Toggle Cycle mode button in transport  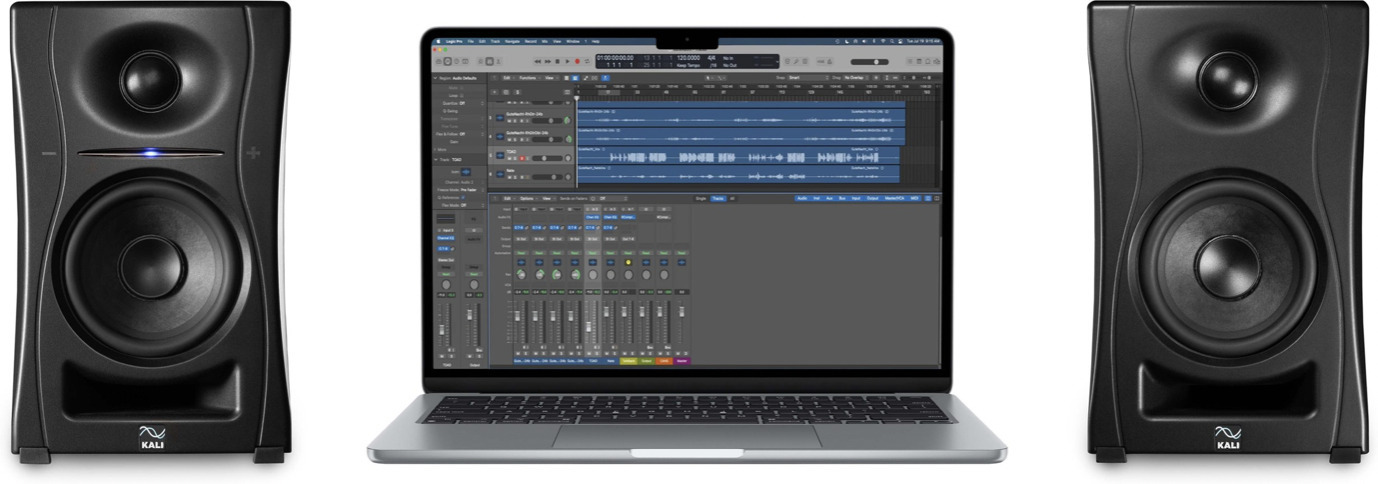587,61
